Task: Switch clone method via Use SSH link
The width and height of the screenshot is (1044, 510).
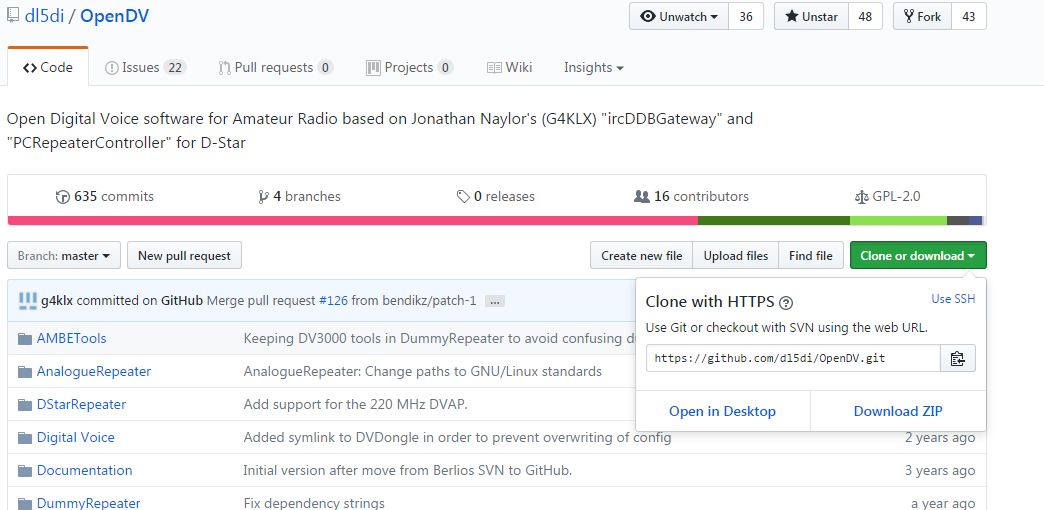Action: [953, 299]
